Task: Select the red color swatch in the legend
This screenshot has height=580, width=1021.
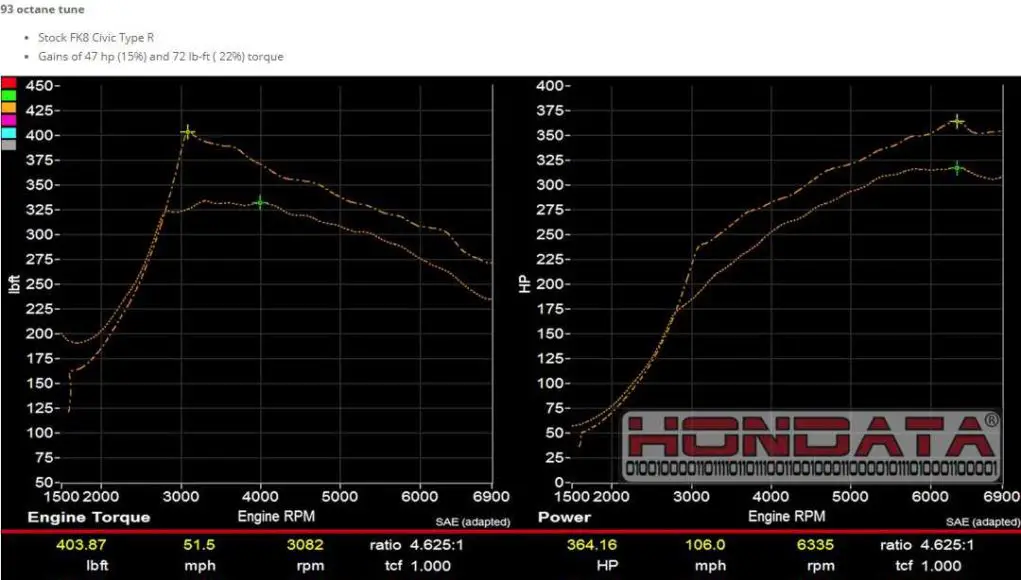Action: (x=8, y=84)
